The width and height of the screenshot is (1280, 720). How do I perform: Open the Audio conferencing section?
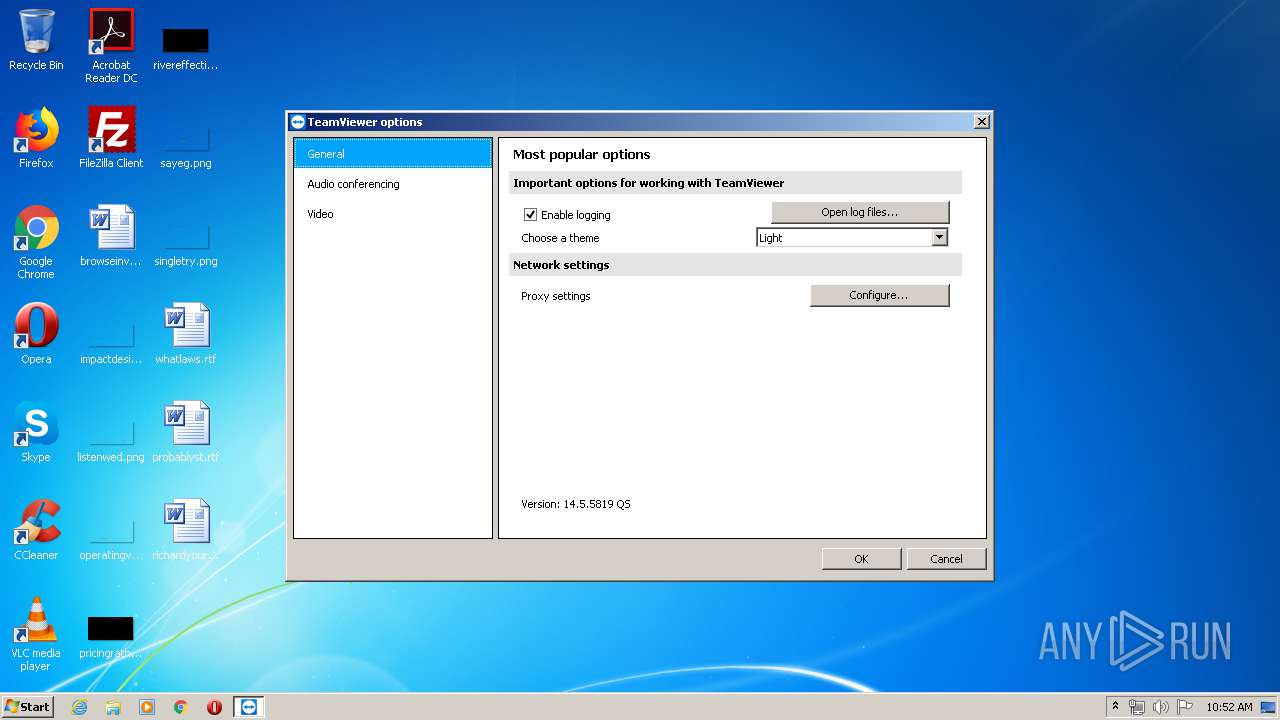coord(393,184)
